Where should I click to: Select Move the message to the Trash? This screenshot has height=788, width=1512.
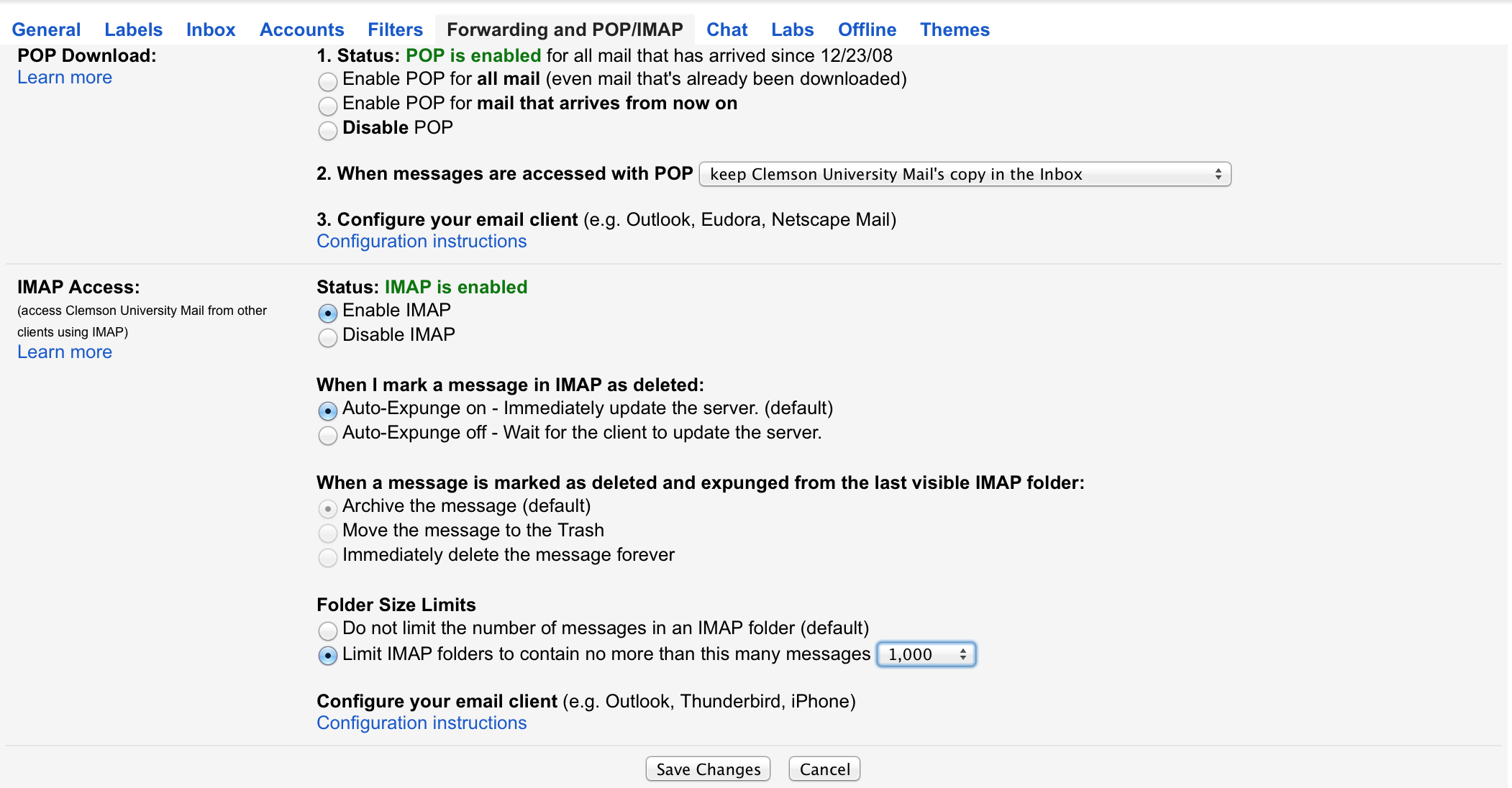point(327,533)
